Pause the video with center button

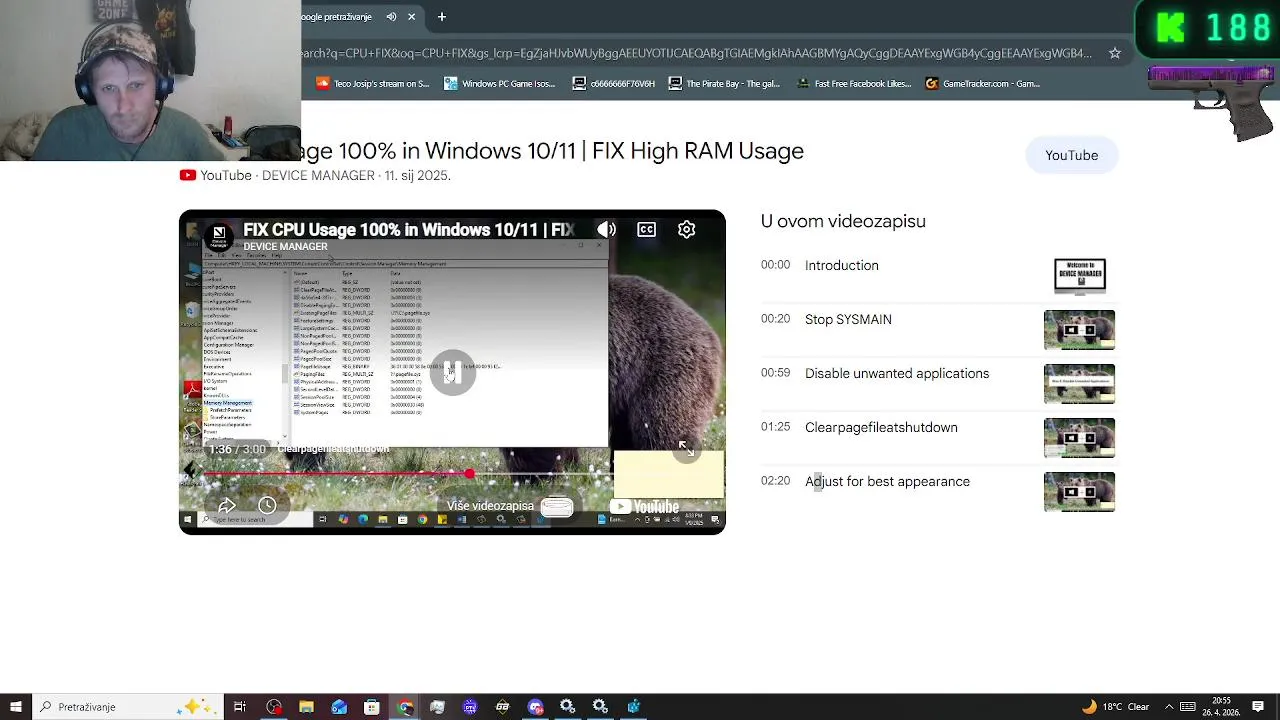pyautogui.click(x=452, y=372)
